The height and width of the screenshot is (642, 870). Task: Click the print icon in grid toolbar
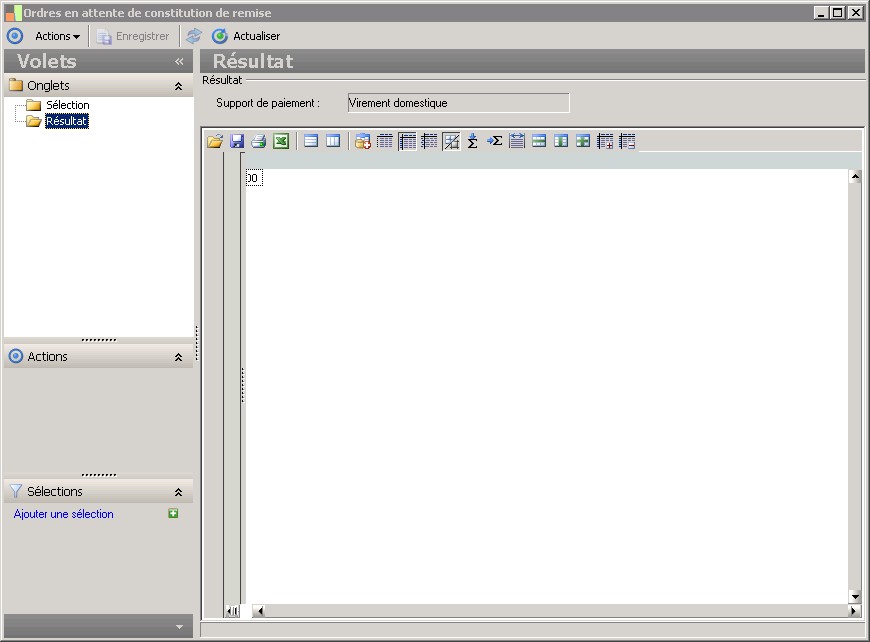(x=259, y=141)
